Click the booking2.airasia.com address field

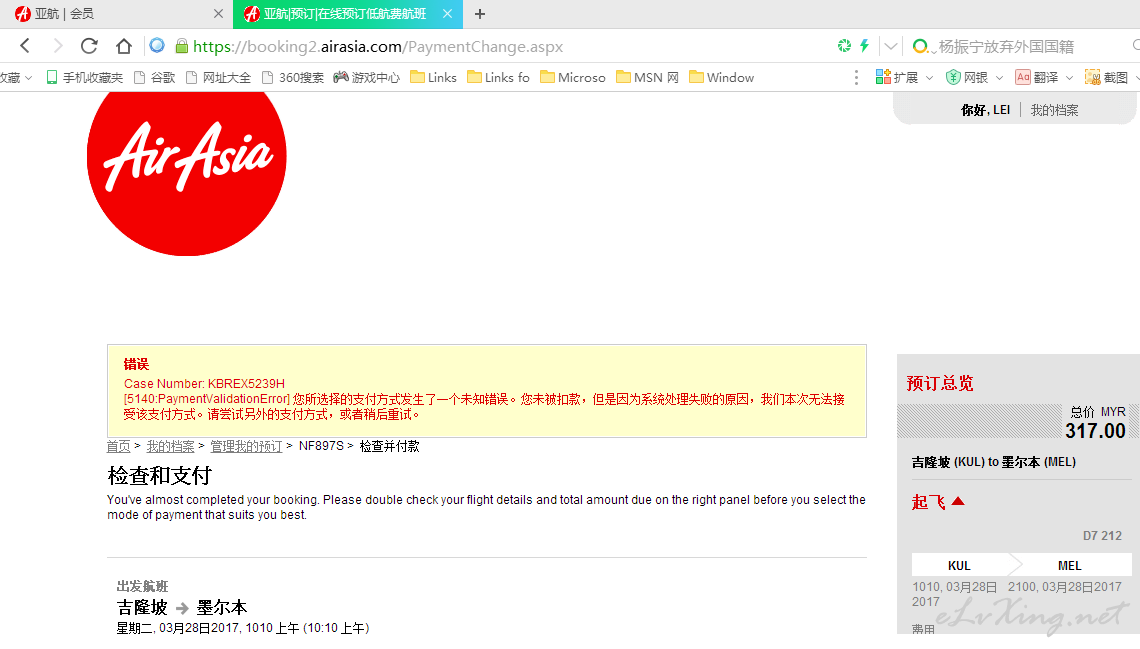pos(378,47)
